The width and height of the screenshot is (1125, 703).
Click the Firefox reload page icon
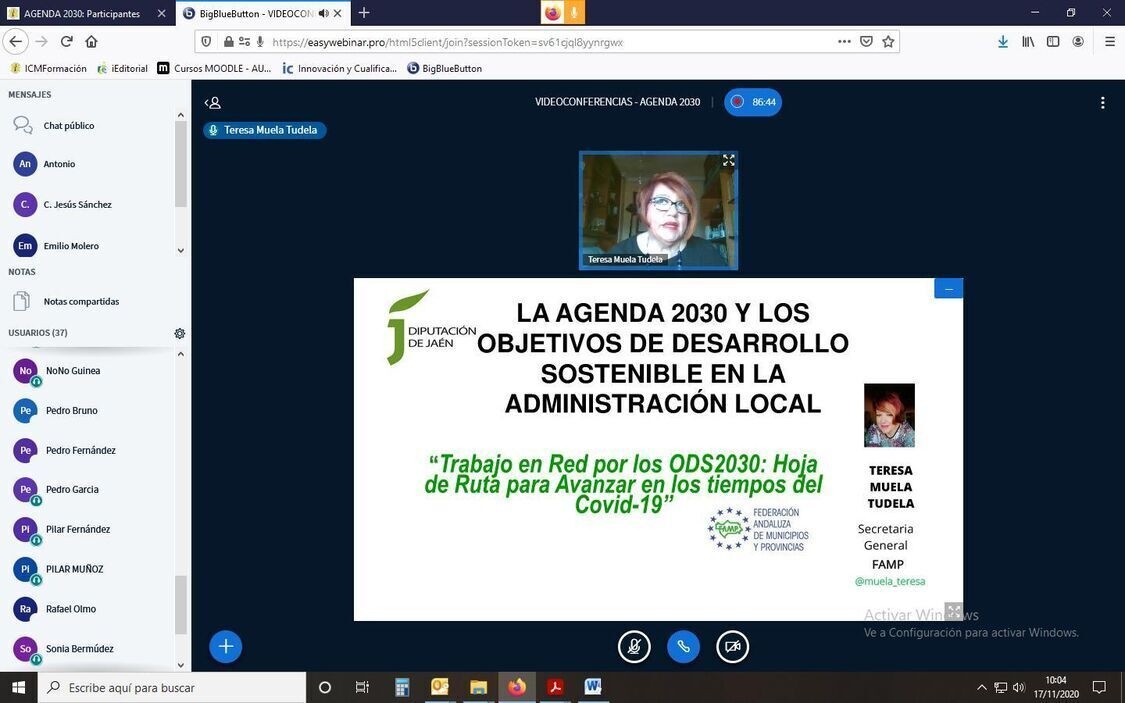click(x=67, y=42)
